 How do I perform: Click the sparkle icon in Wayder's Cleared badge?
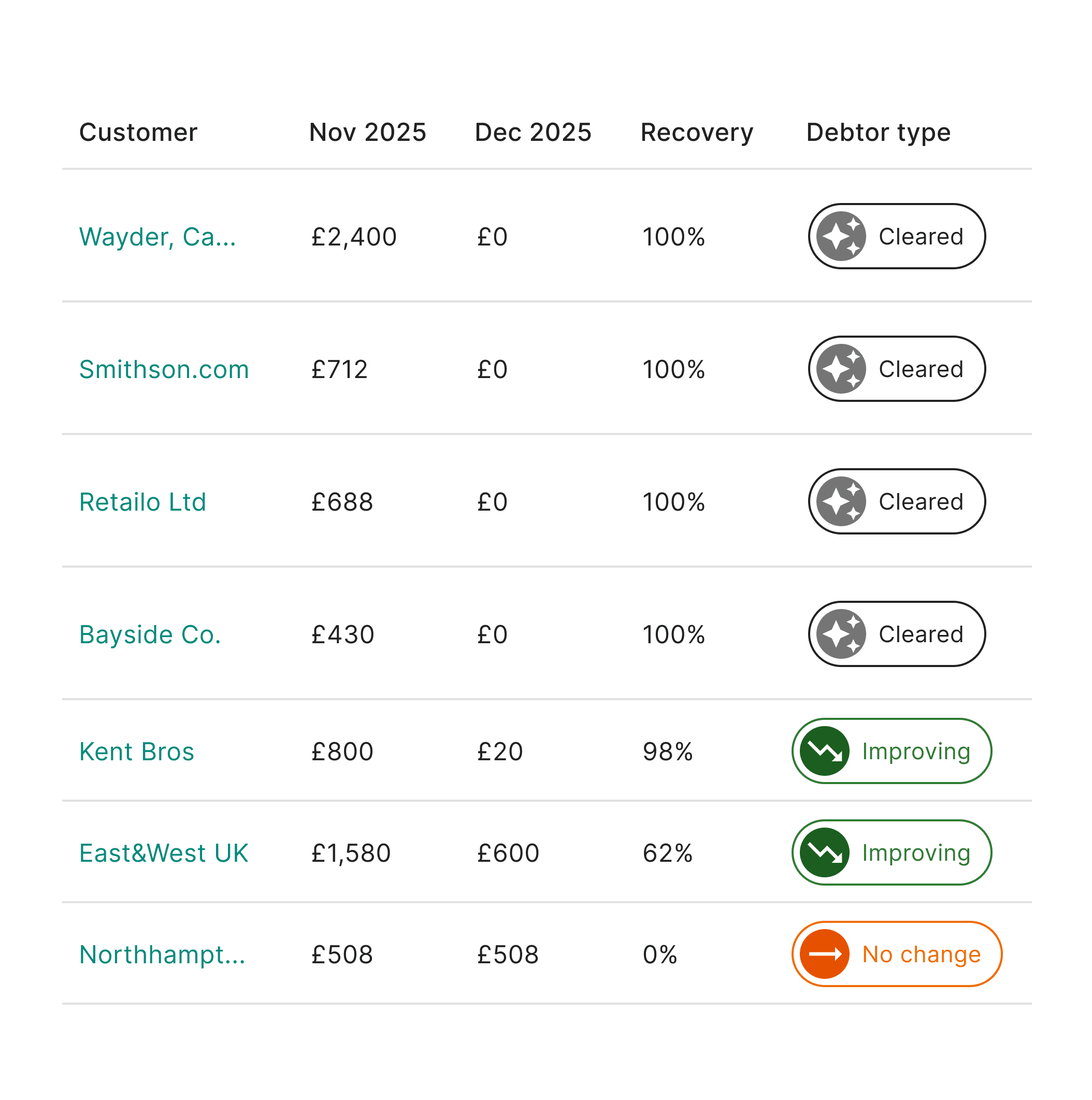(x=841, y=236)
